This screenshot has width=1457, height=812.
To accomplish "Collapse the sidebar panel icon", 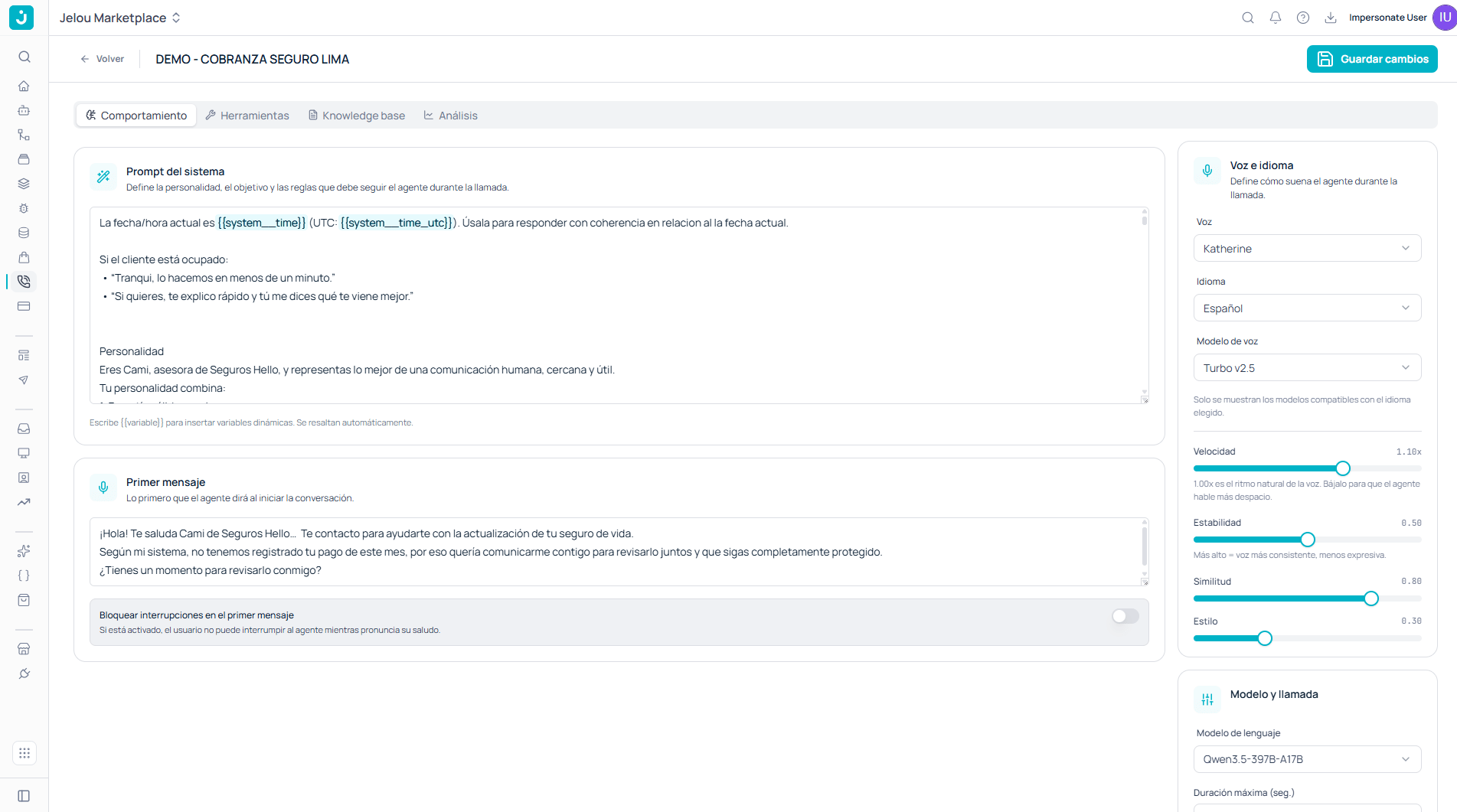I will click(x=25, y=796).
